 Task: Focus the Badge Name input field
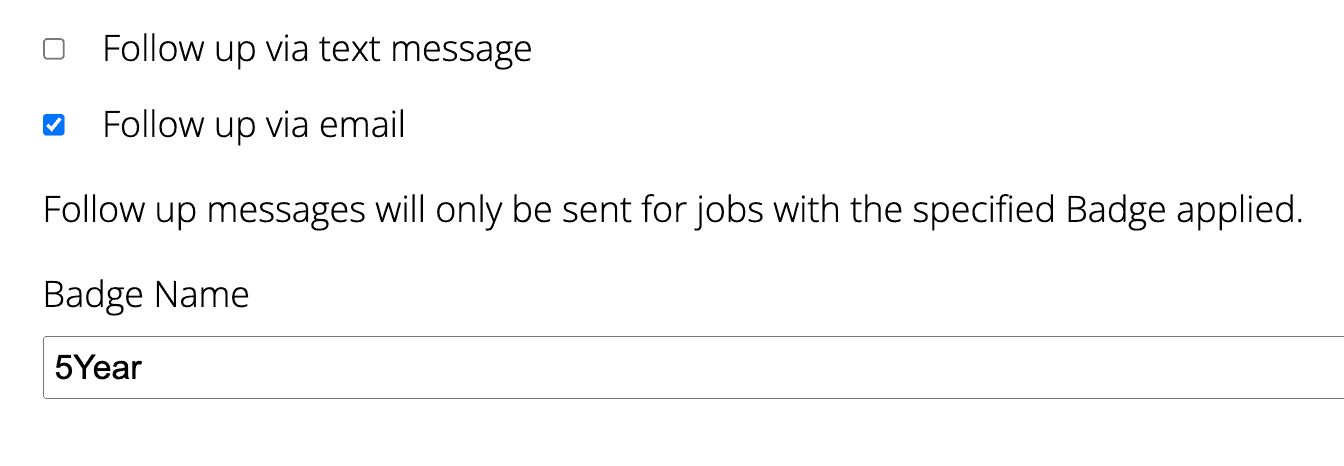(692, 367)
